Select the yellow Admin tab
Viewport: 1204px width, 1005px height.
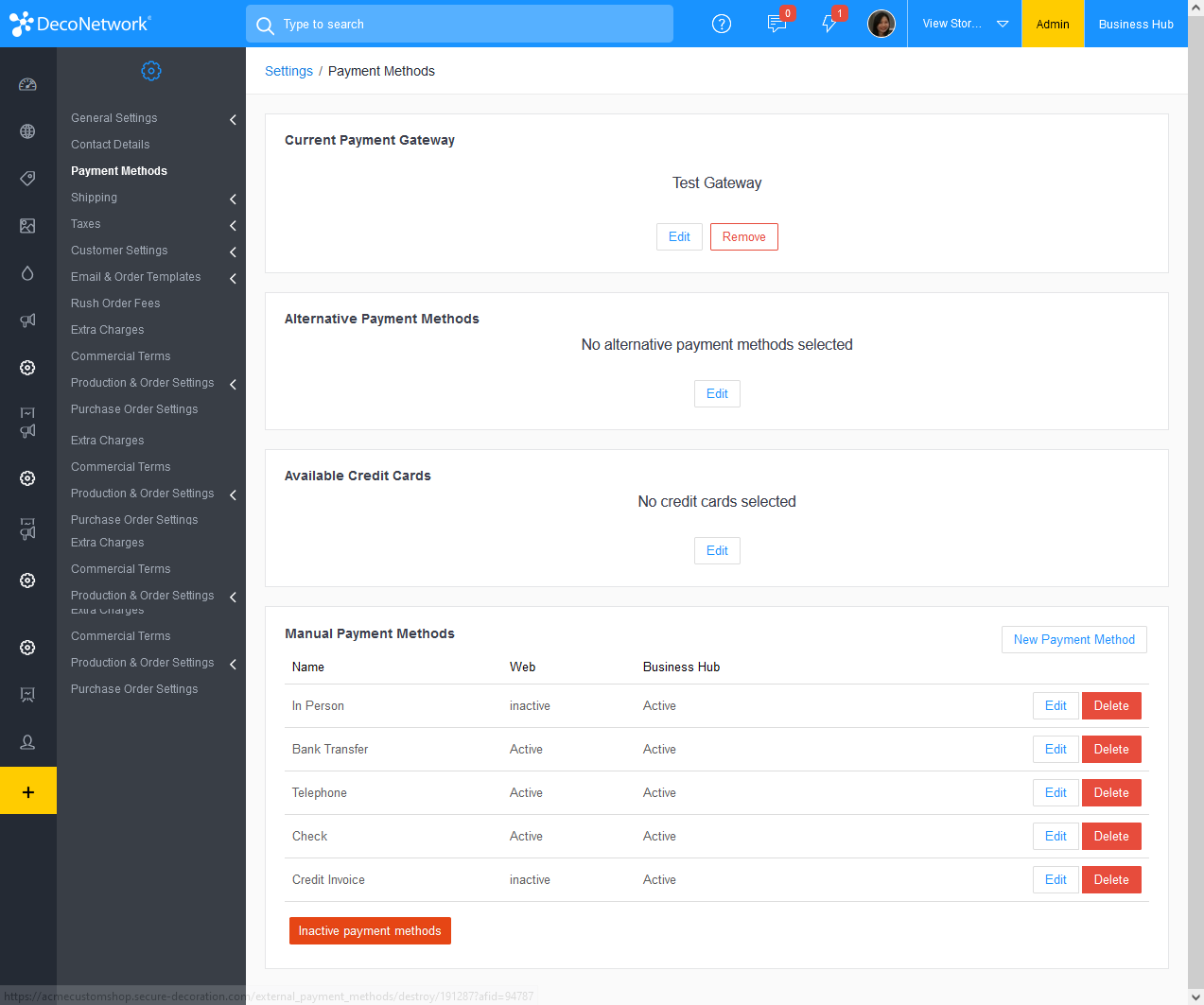pyautogui.click(x=1052, y=24)
